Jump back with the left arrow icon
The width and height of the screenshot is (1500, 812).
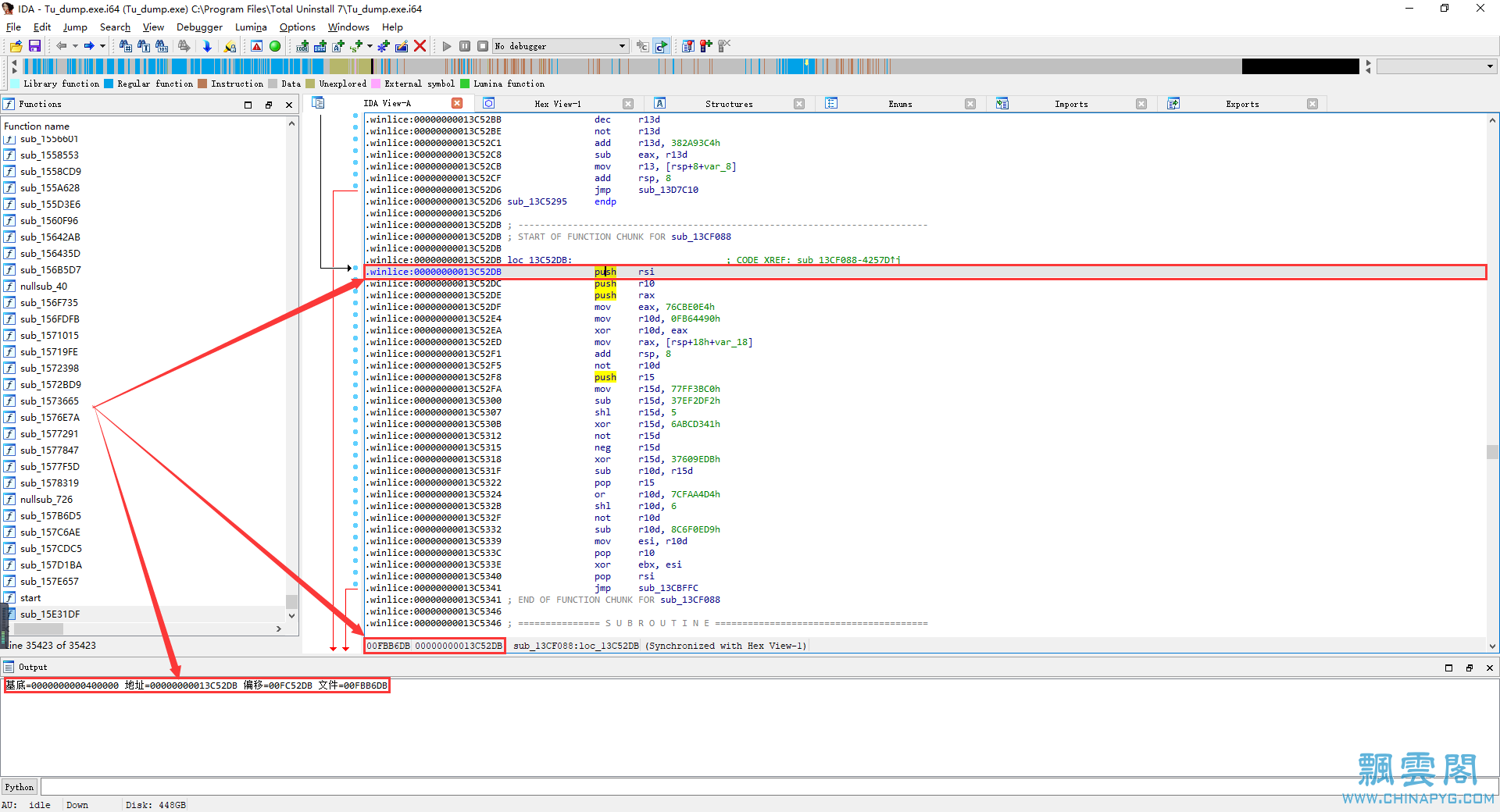coord(62,46)
